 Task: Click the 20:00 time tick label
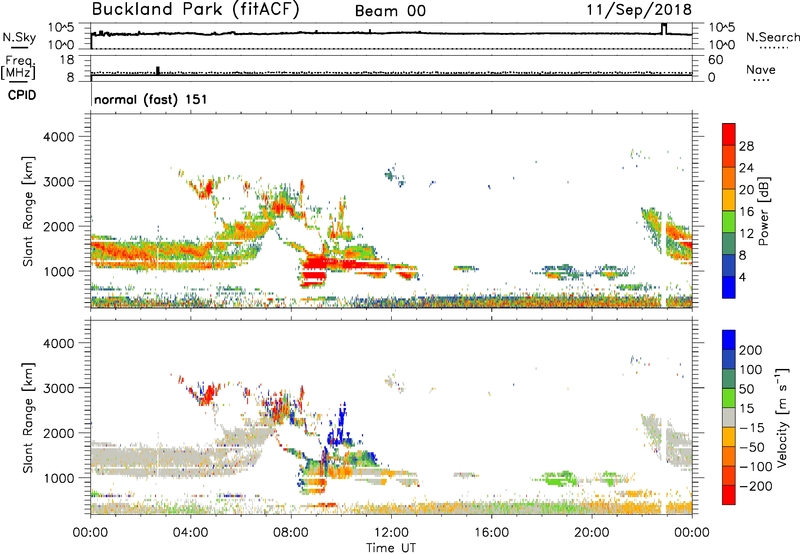coord(592,533)
